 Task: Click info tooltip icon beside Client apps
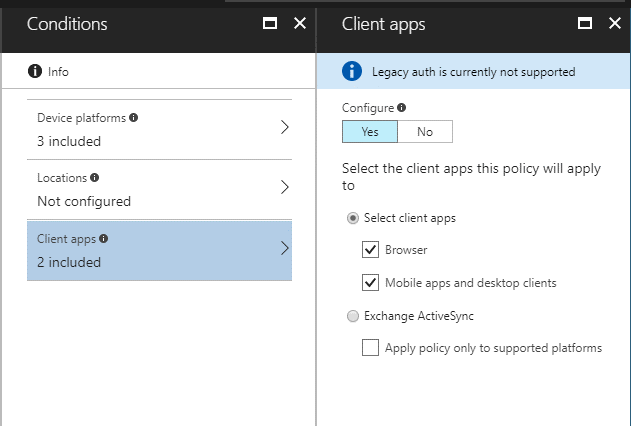click(x=104, y=239)
